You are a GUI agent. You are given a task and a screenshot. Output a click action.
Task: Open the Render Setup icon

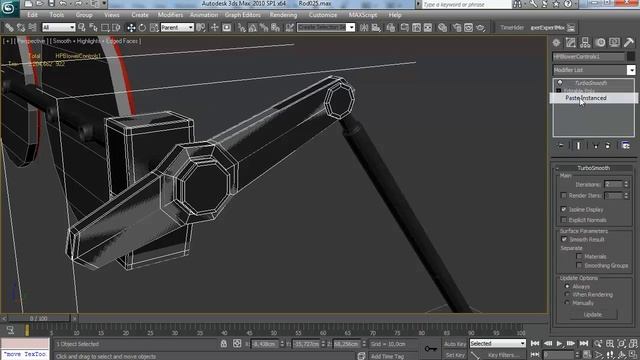click(x=457, y=27)
